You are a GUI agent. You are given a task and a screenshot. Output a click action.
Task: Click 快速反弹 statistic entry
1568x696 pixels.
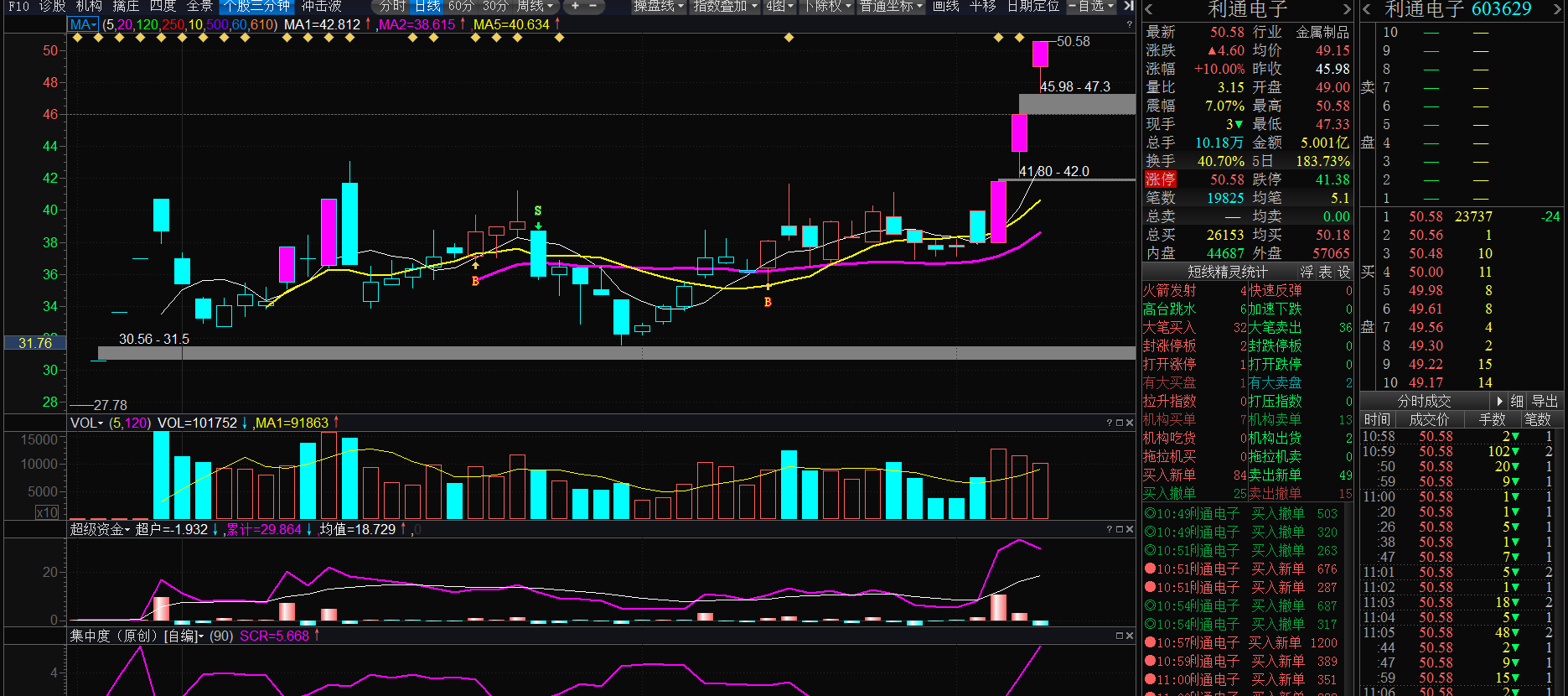1301,290
